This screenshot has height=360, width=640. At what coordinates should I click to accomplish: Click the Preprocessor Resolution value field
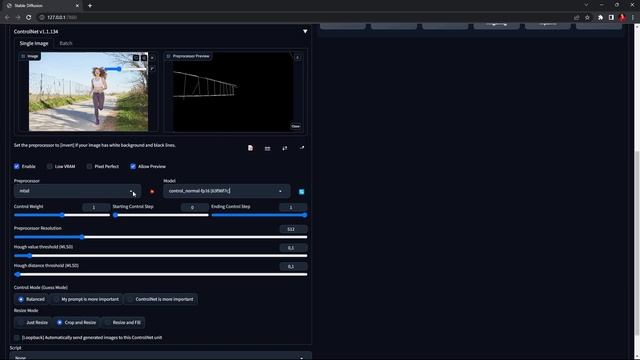(x=293, y=229)
